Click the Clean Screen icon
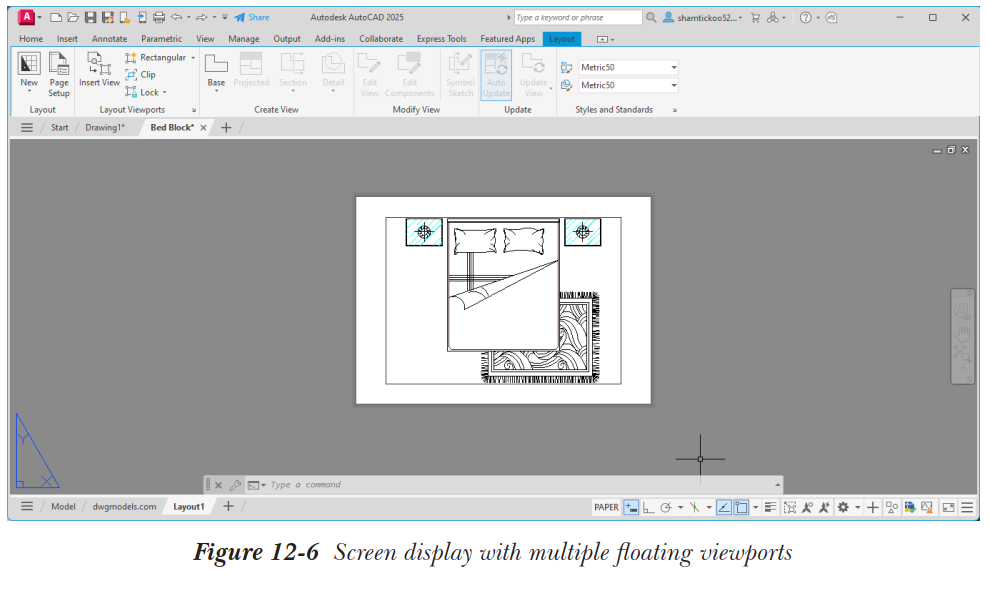The image size is (989, 590). pos(948,507)
